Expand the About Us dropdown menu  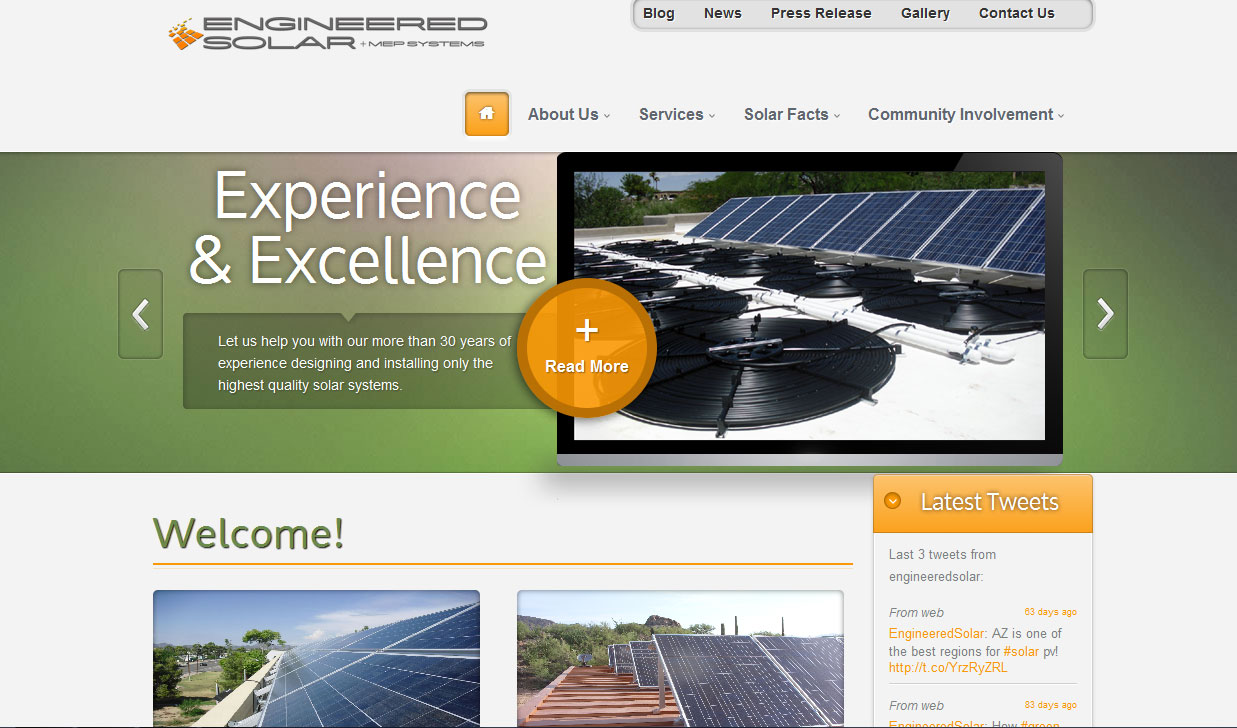[x=568, y=114]
